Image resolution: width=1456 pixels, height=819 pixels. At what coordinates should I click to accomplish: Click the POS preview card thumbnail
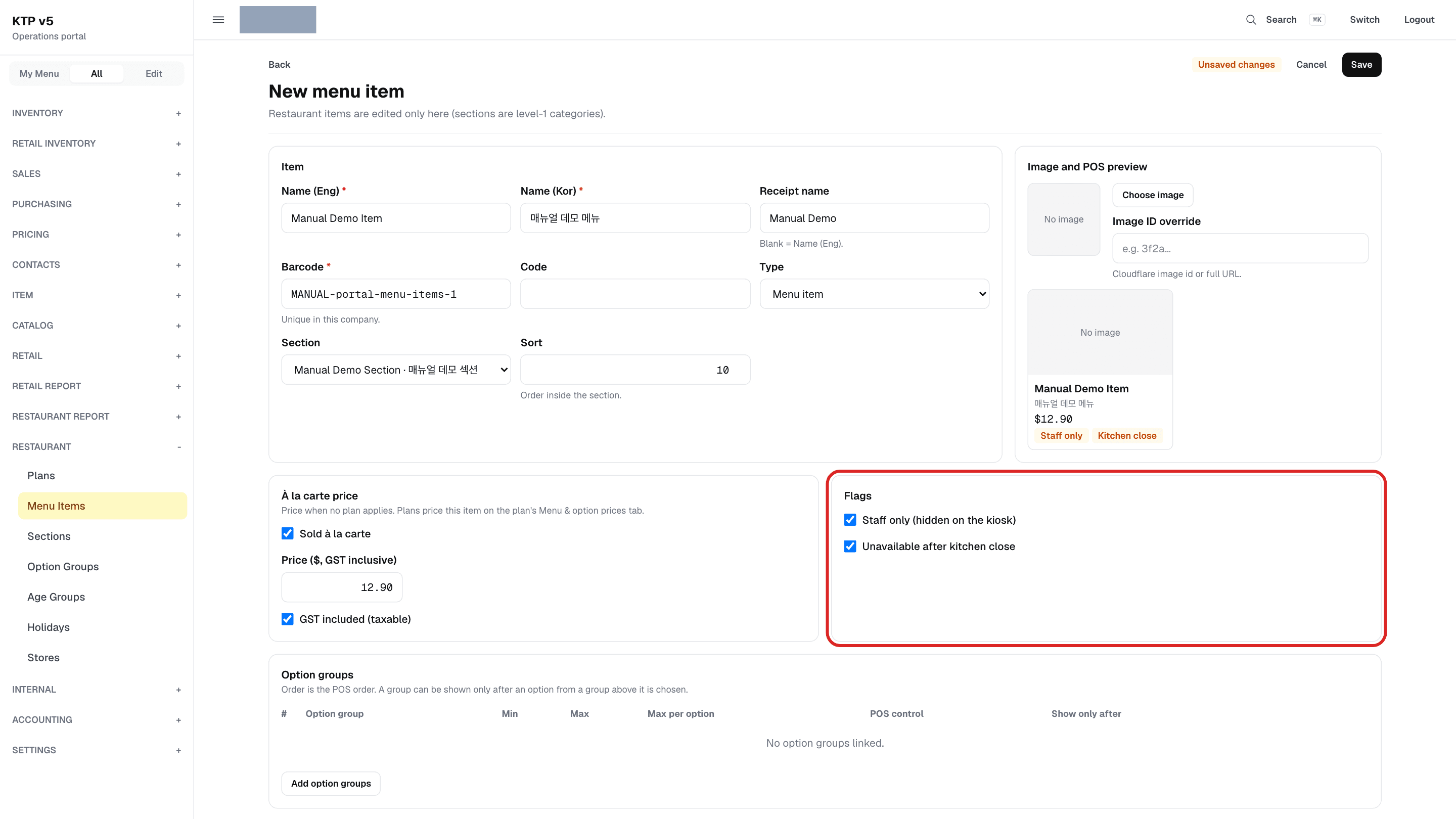pyautogui.click(x=1100, y=333)
